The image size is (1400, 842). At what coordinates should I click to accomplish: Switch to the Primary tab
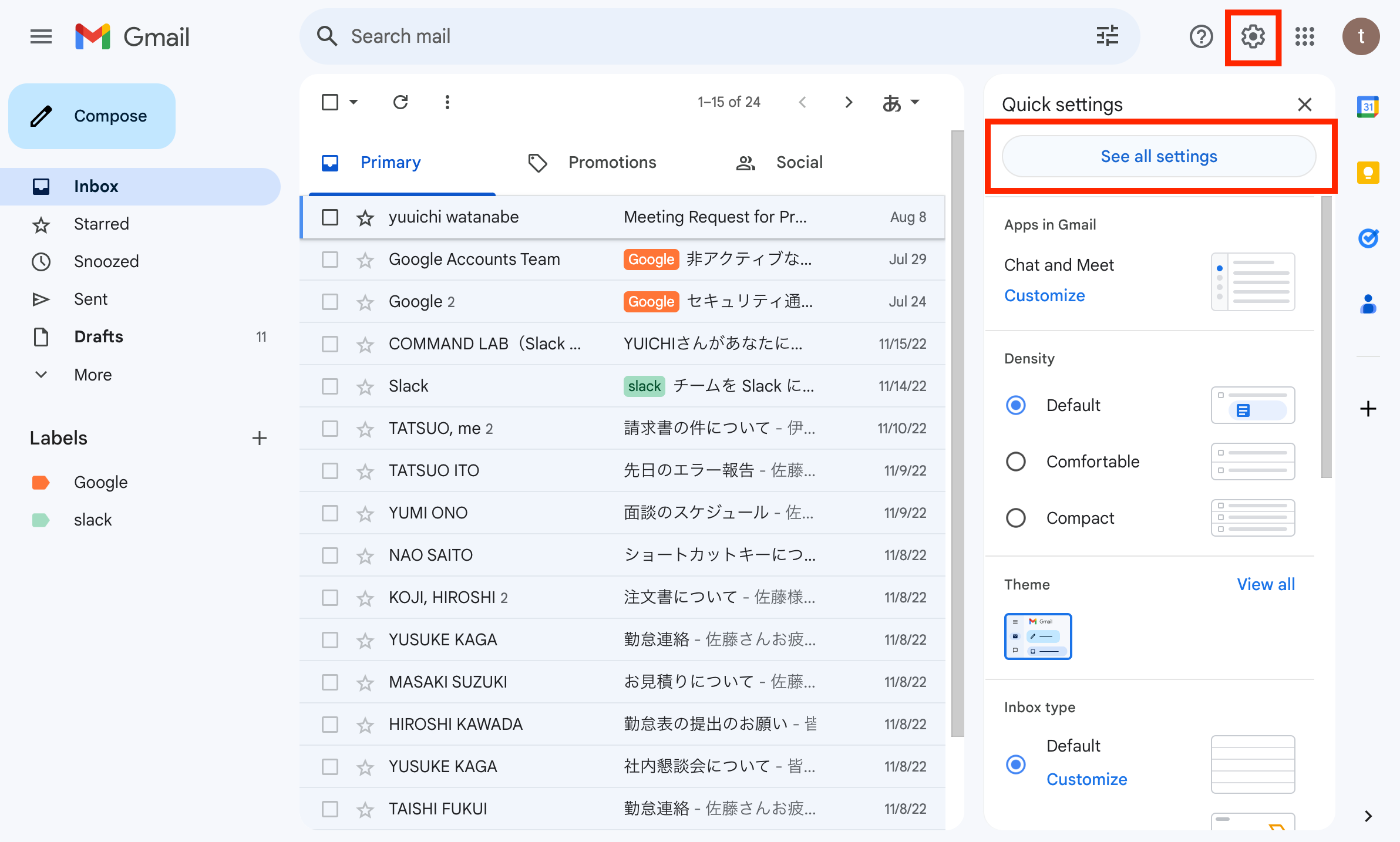(x=402, y=163)
